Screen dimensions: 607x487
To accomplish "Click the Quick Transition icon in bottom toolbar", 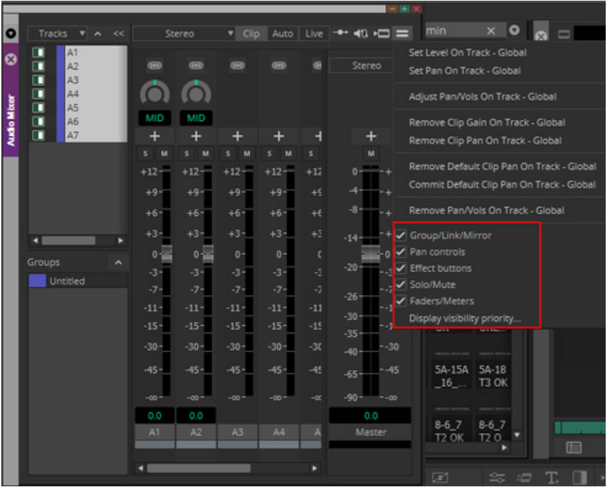I will point(441,477).
